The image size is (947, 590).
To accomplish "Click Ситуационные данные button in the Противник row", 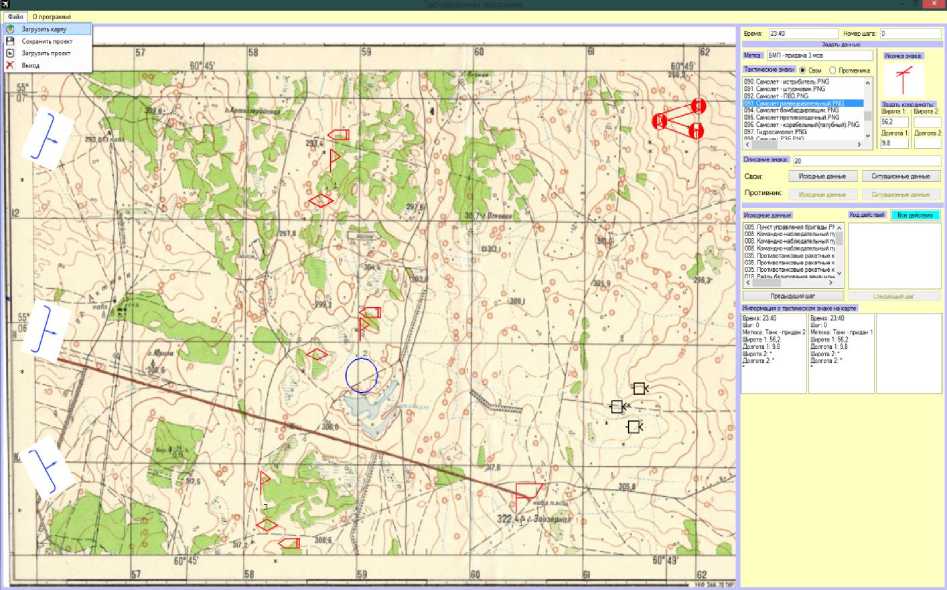I will [x=901, y=195].
